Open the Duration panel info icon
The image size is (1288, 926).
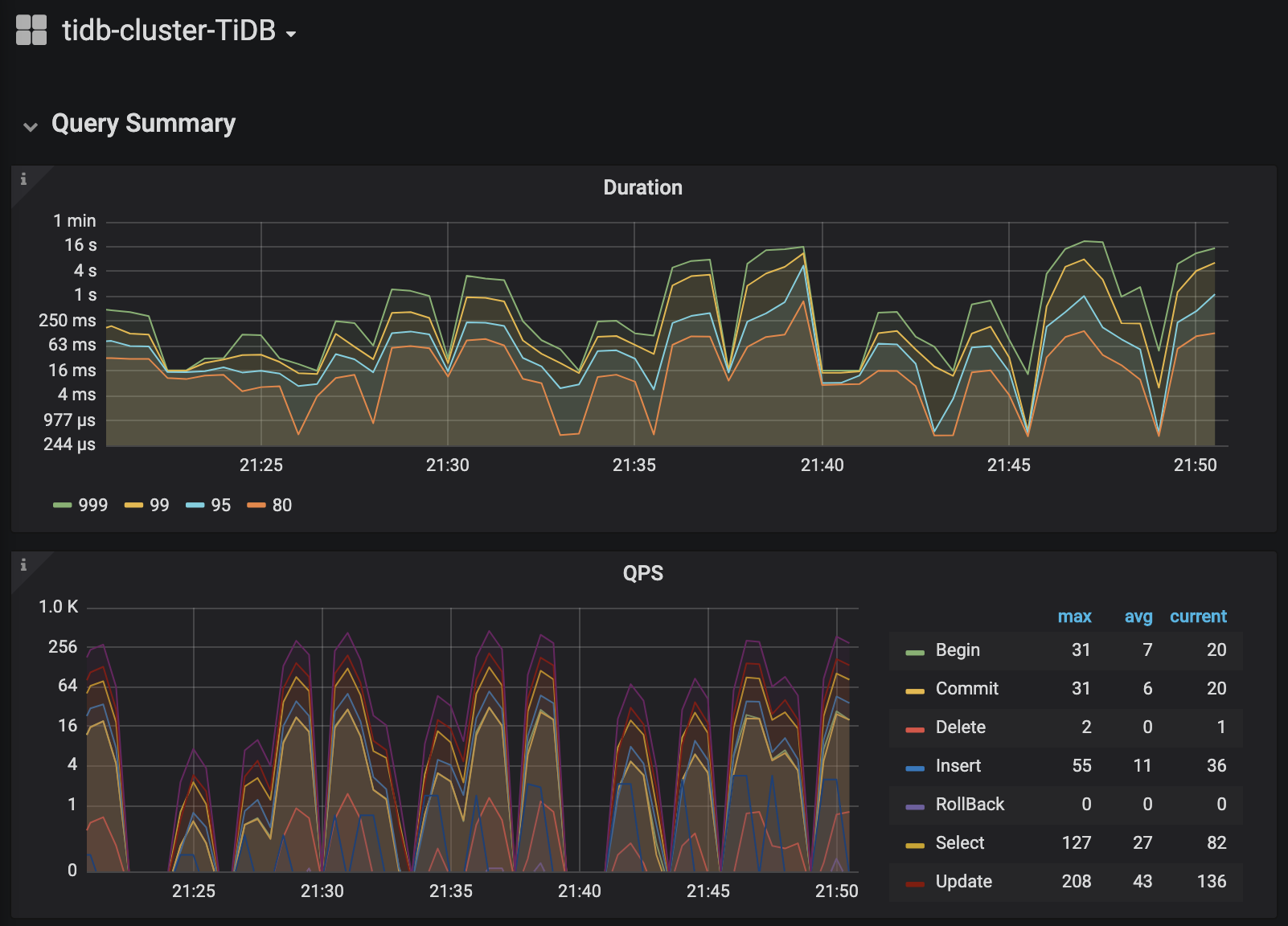pos(23,179)
